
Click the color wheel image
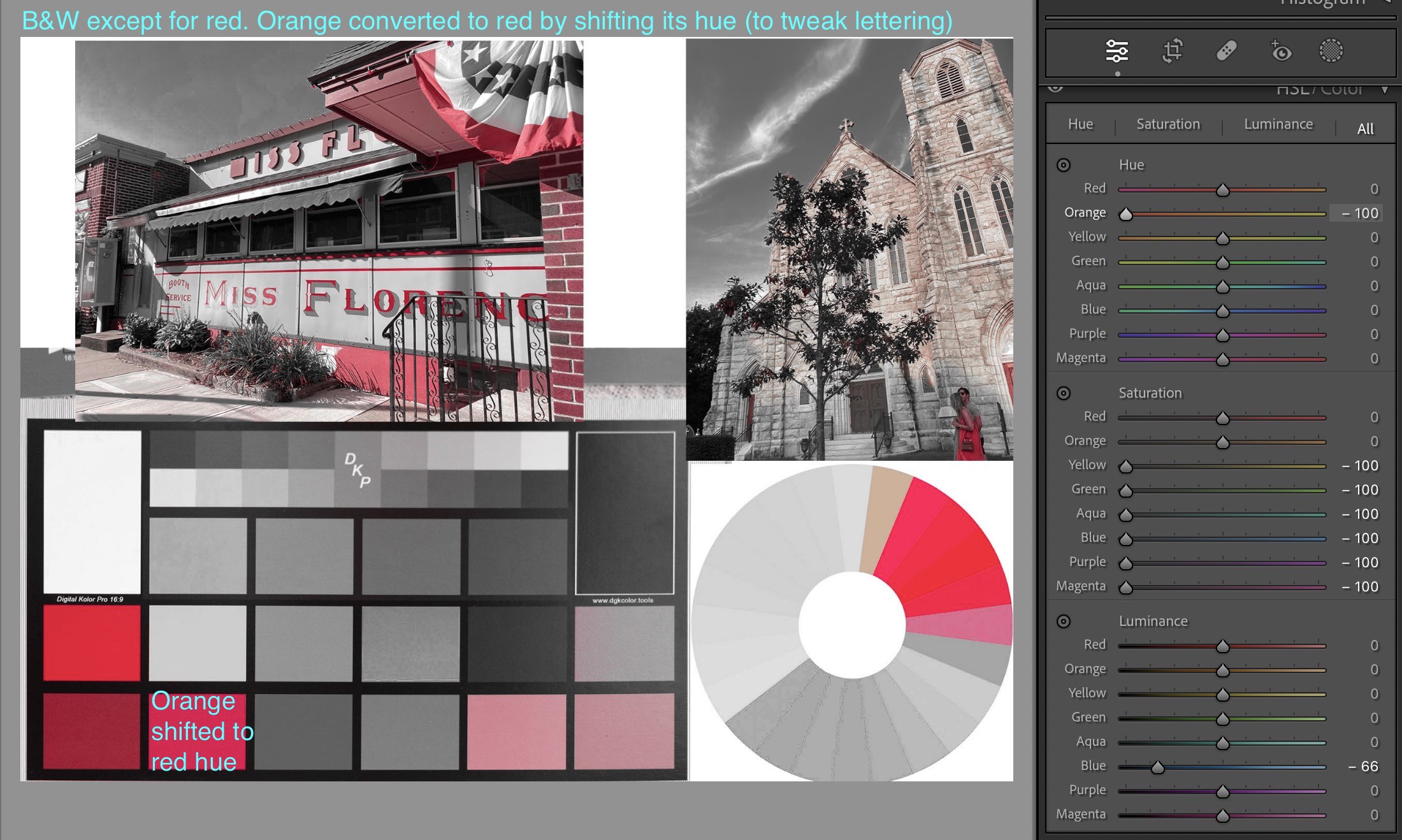pyautogui.click(x=851, y=623)
